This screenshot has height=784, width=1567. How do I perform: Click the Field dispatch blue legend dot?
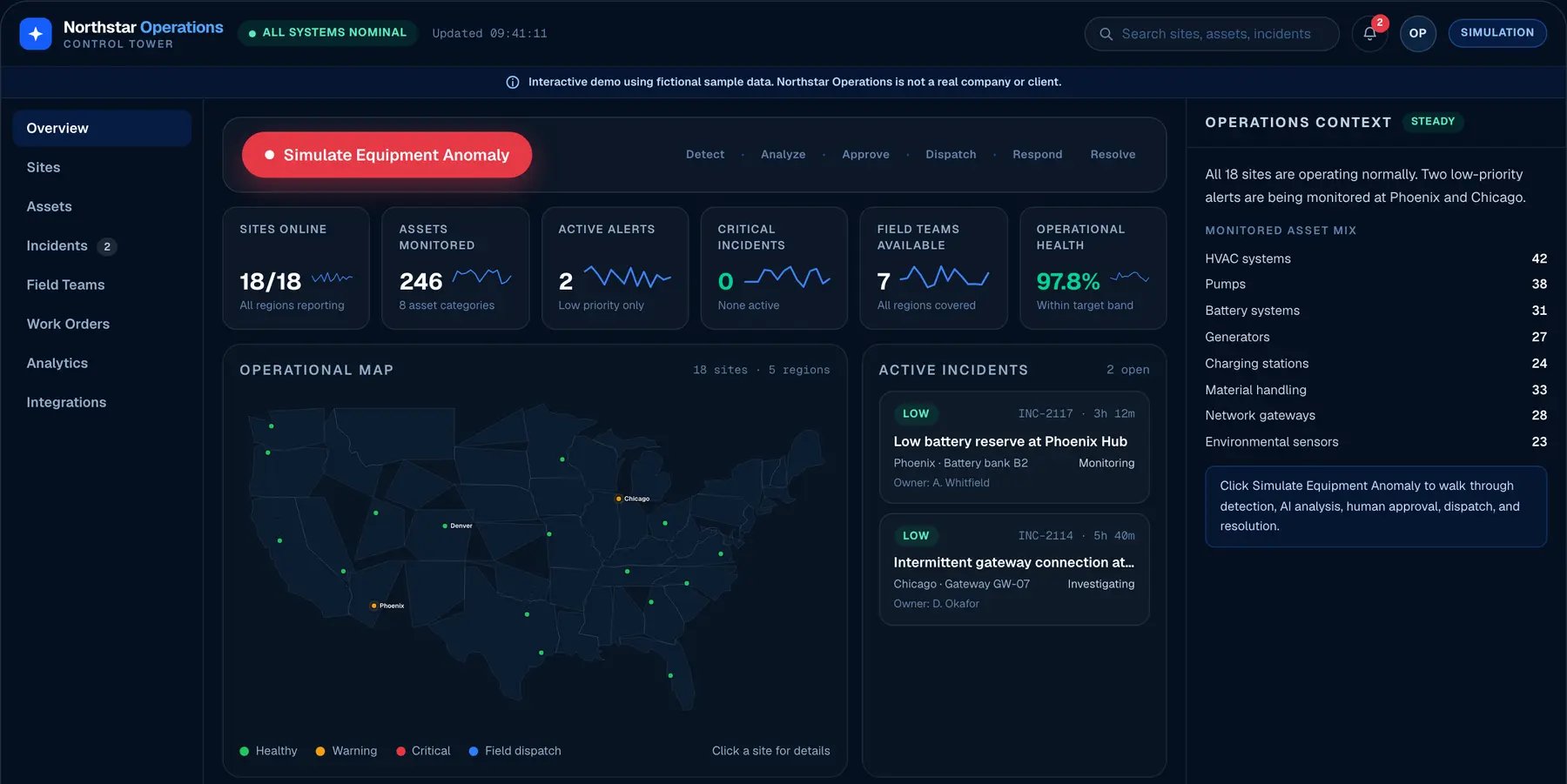(x=474, y=751)
